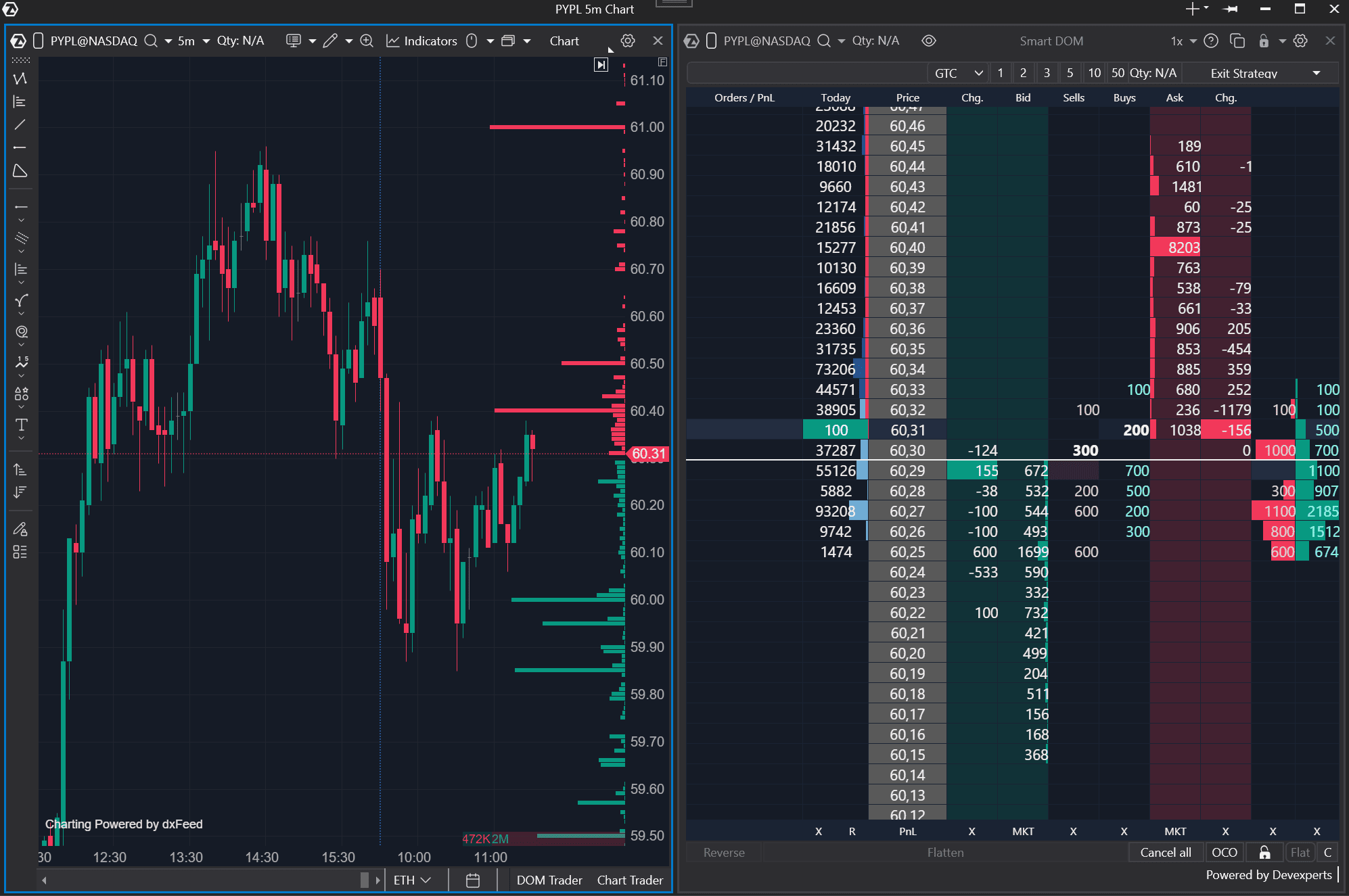
Task: Click the horizontal scrollbar below the chart
Action: [203, 880]
